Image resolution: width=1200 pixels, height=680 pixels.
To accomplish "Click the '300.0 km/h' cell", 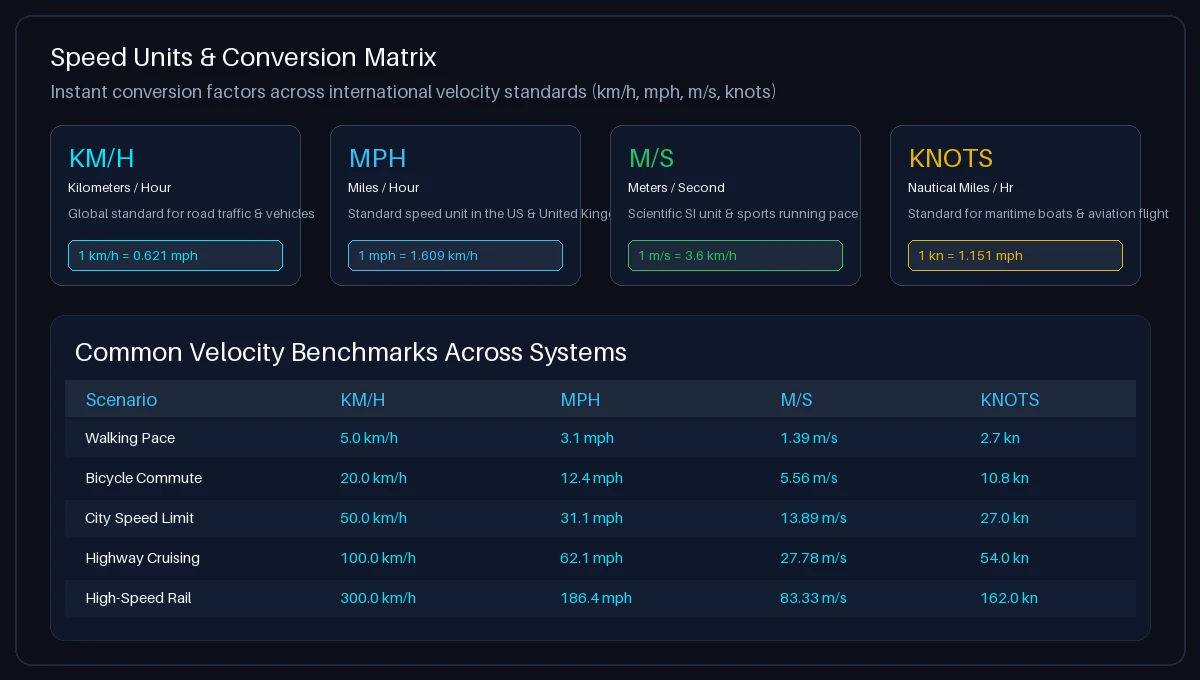I will pyautogui.click(x=378, y=598).
